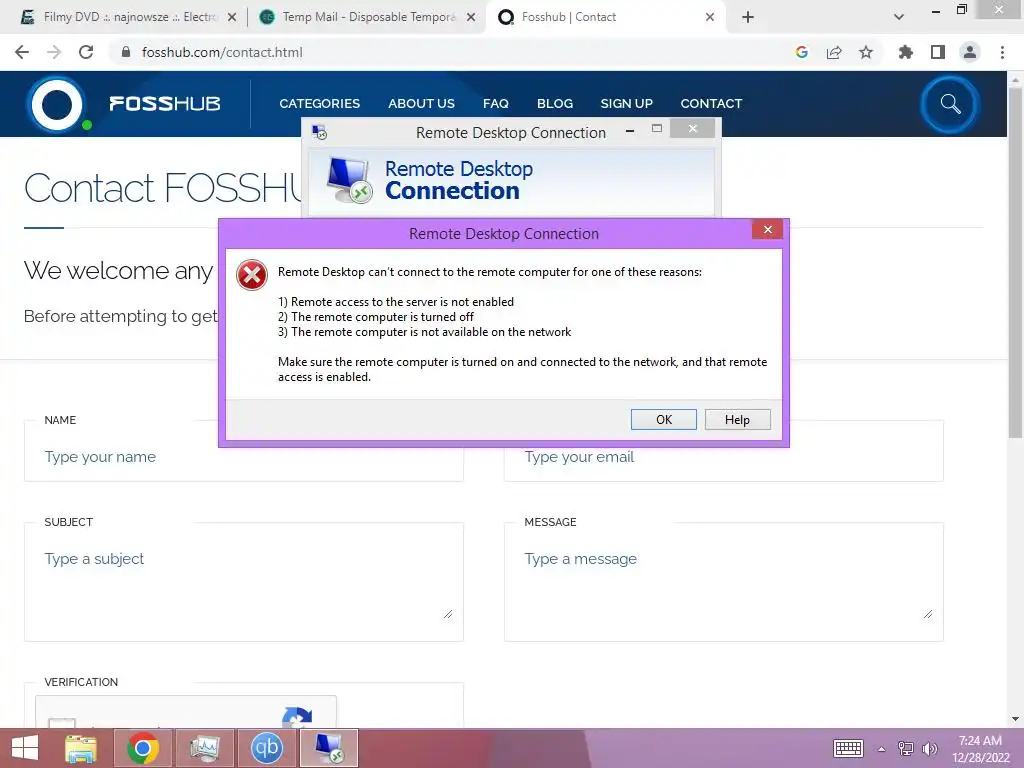The height and width of the screenshot is (768, 1024).
Task: Close the Temp Mail tab
Action: (x=471, y=18)
